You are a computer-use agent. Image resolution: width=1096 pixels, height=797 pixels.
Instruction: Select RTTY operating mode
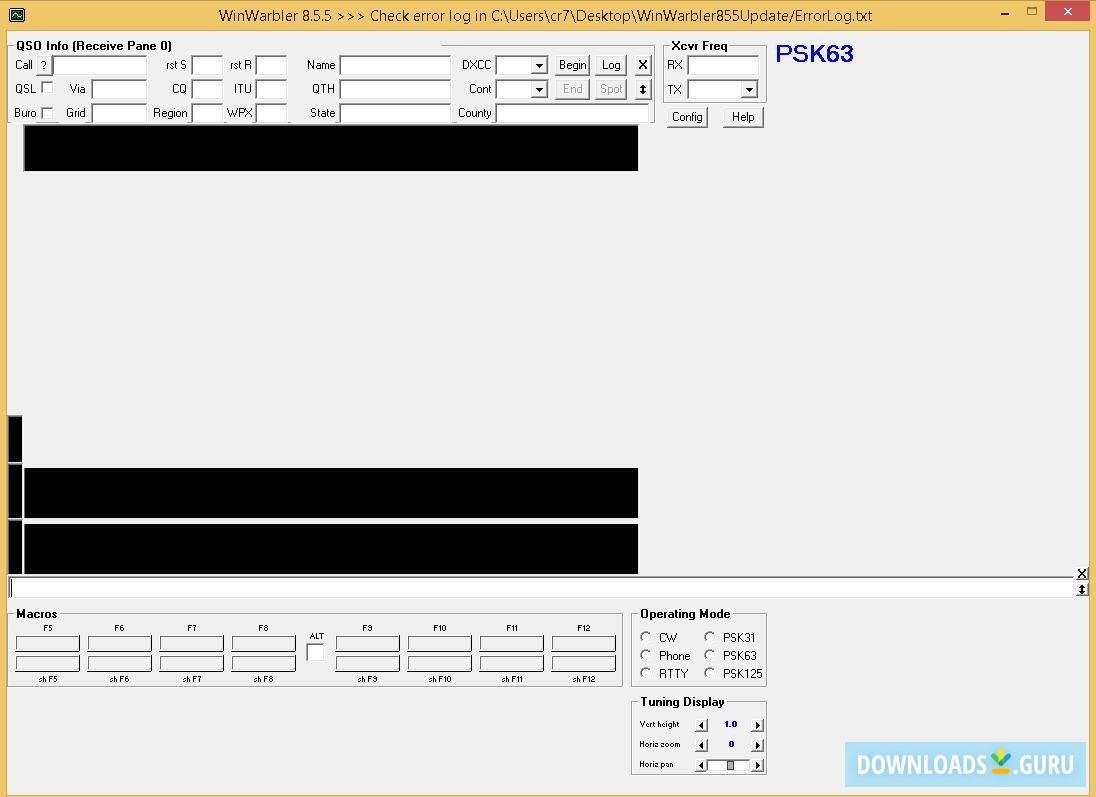coord(645,673)
